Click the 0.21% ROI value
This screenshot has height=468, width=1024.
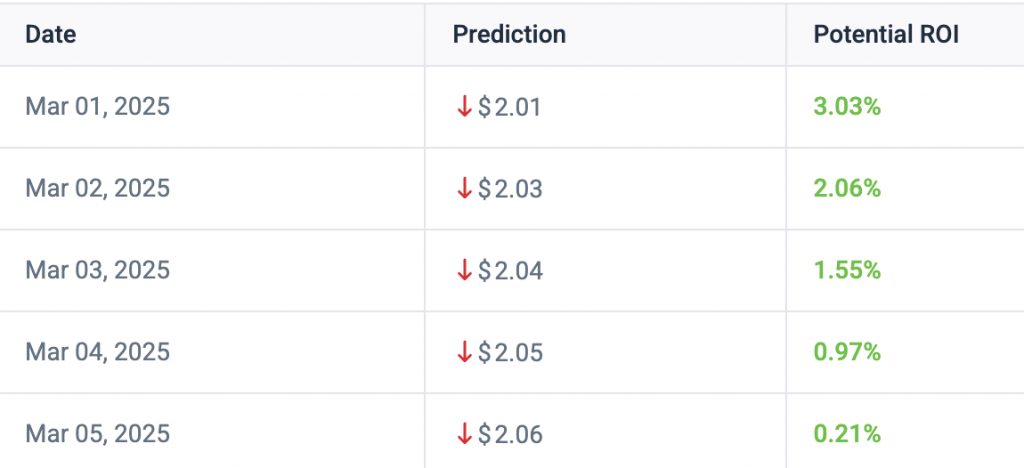[847, 434]
